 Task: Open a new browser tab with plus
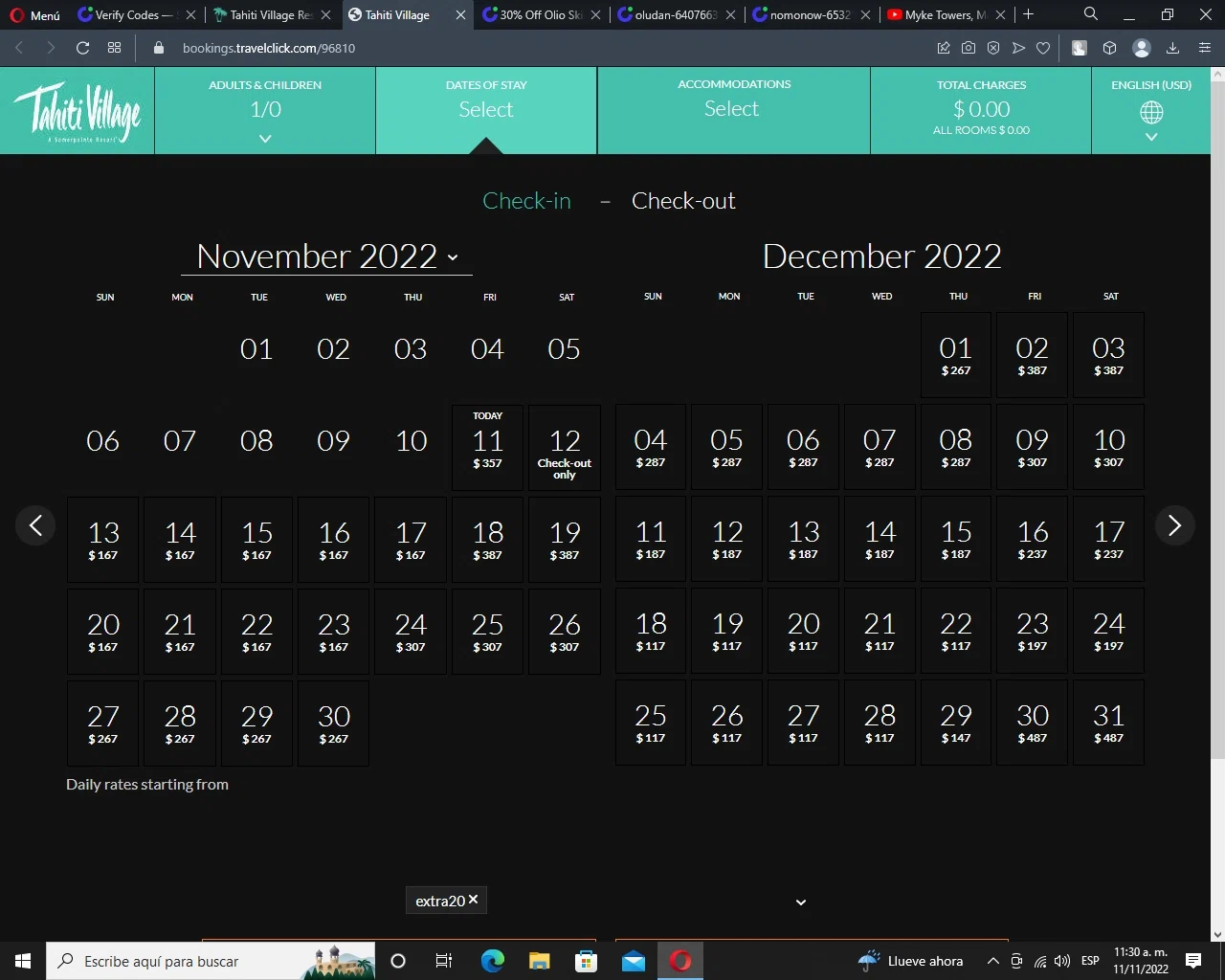[x=1029, y=14]
